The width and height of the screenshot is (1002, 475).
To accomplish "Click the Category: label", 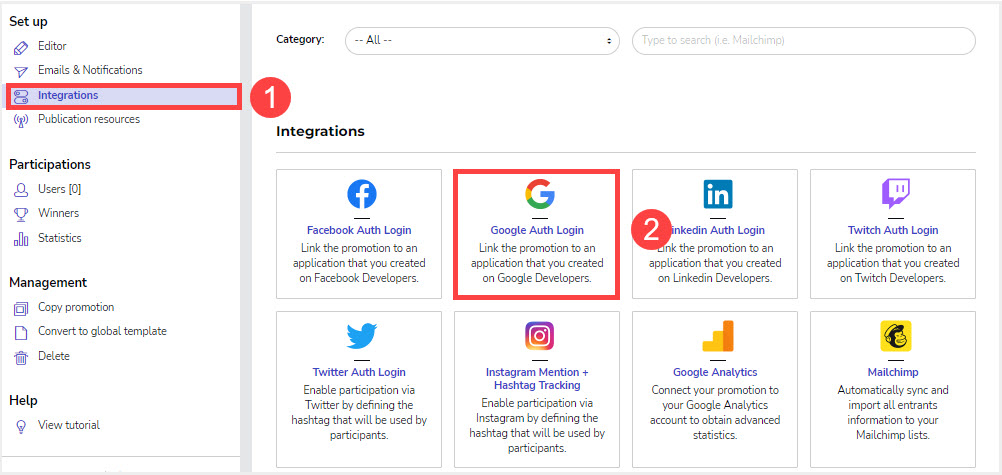I will (x=300, y=40).
